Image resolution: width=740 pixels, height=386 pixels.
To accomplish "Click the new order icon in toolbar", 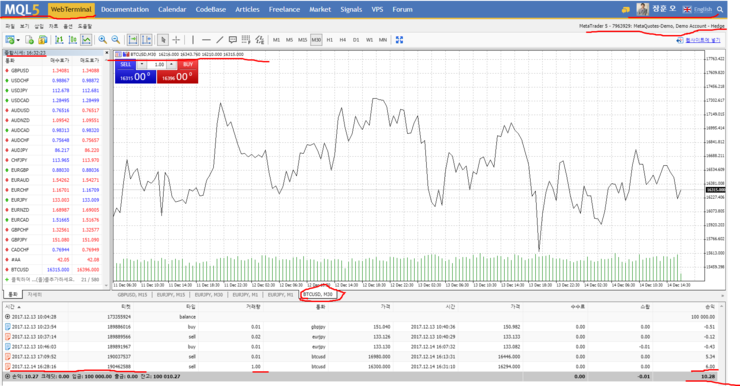I will coord(9,40).
